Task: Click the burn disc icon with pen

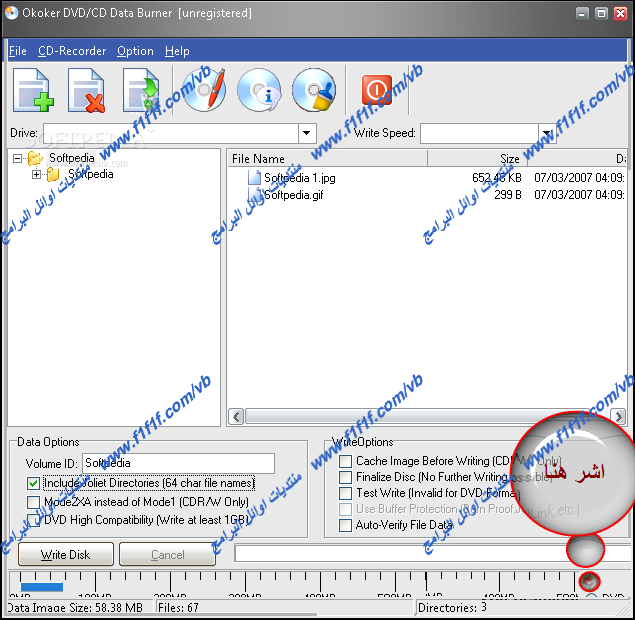Action: point(204,90)
